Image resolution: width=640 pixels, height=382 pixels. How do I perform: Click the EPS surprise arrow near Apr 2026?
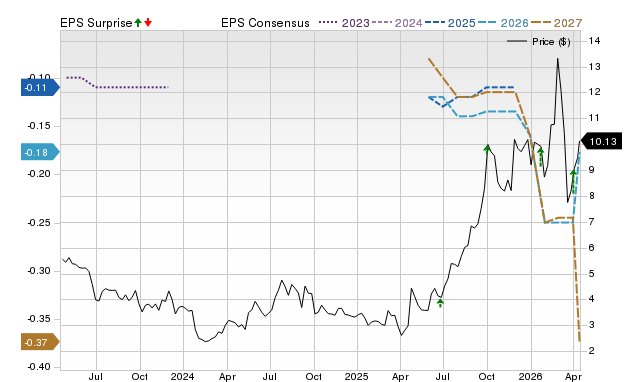(573, 182)
